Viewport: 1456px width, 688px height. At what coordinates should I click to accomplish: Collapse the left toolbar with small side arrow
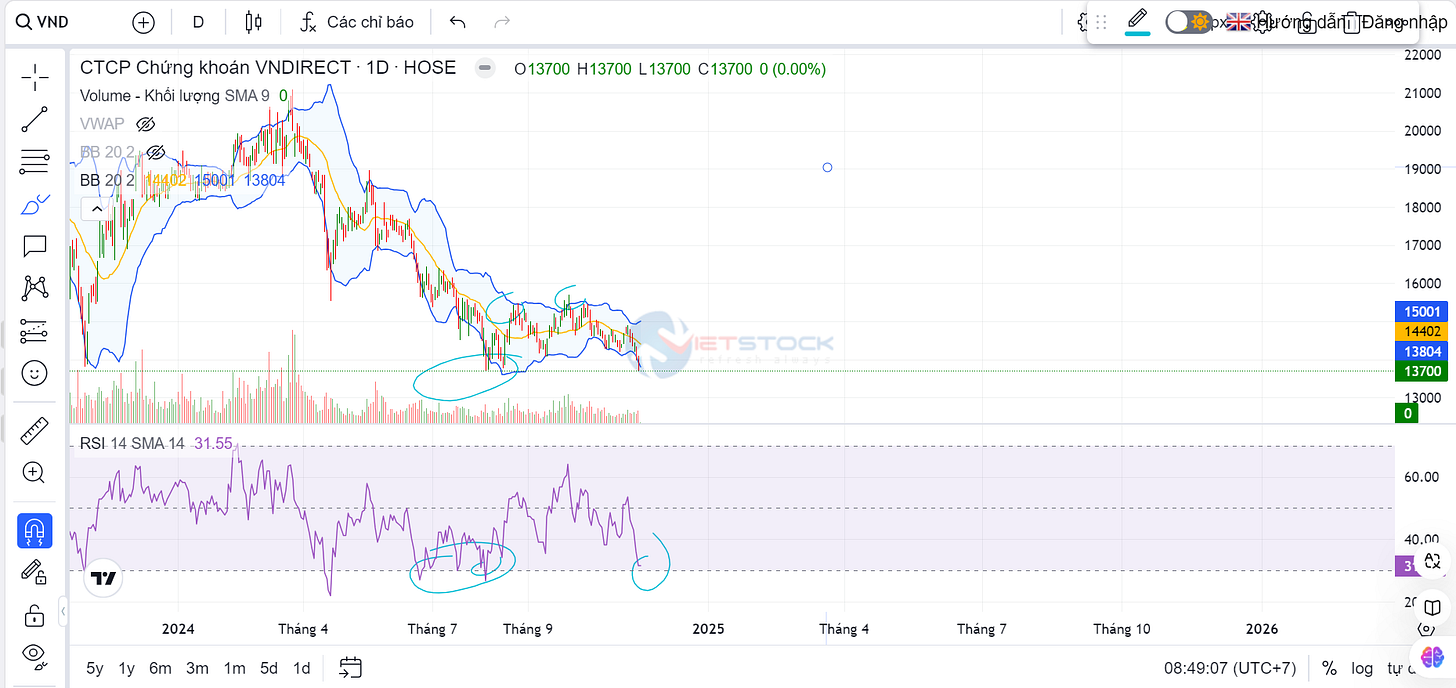[63, 610]
